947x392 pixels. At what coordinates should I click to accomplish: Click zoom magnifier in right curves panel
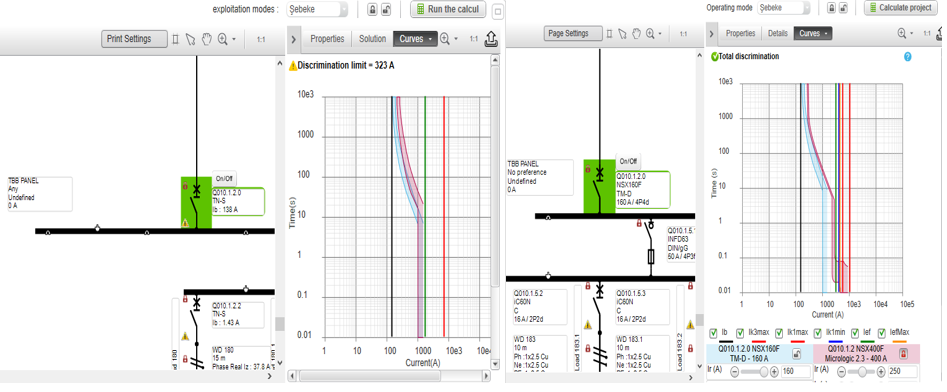pyautogui.click(x=902, y=34)
